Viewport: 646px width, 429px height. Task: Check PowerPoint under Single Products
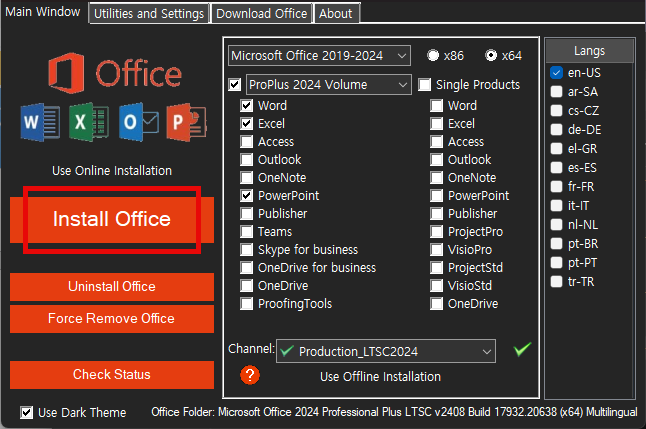tap(437, 196)
